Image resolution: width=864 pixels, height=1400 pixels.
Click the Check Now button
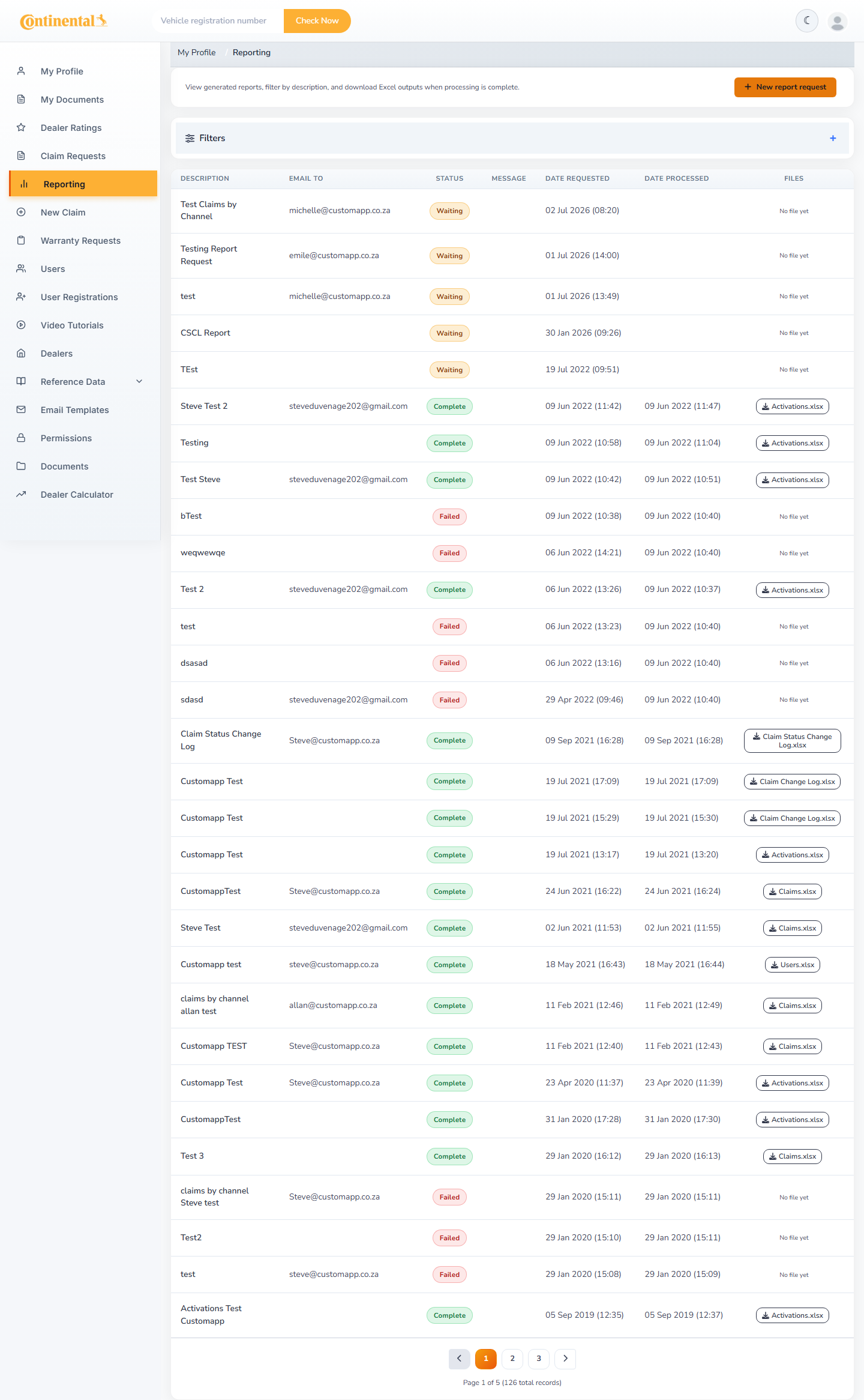tap(317, 21)
